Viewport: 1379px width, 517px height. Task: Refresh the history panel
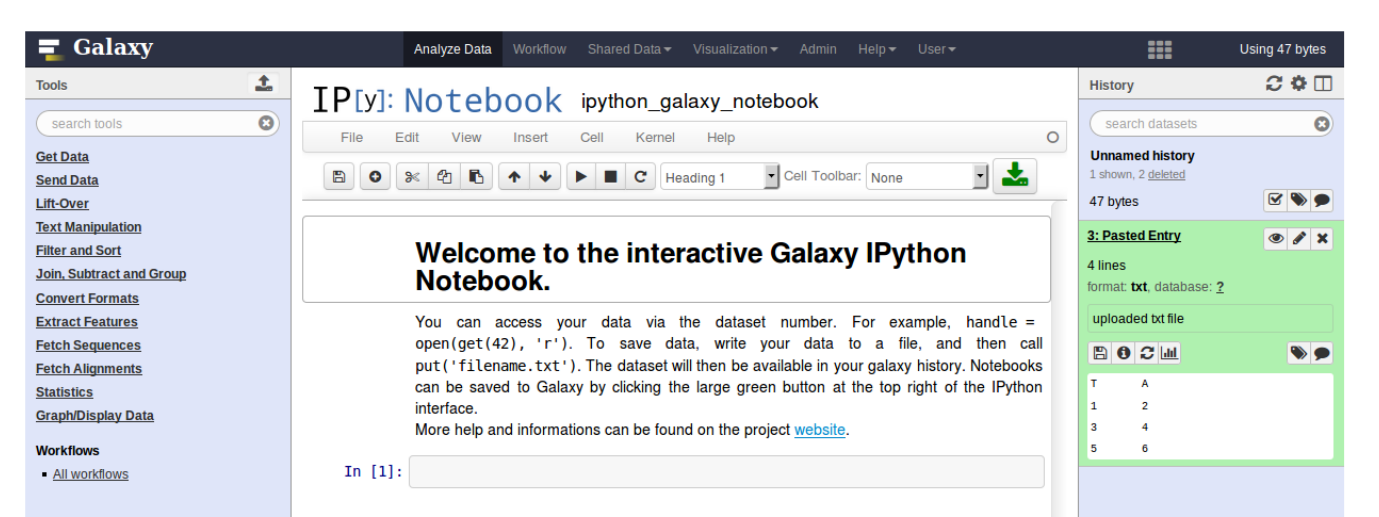click(x=1275, y=84)
